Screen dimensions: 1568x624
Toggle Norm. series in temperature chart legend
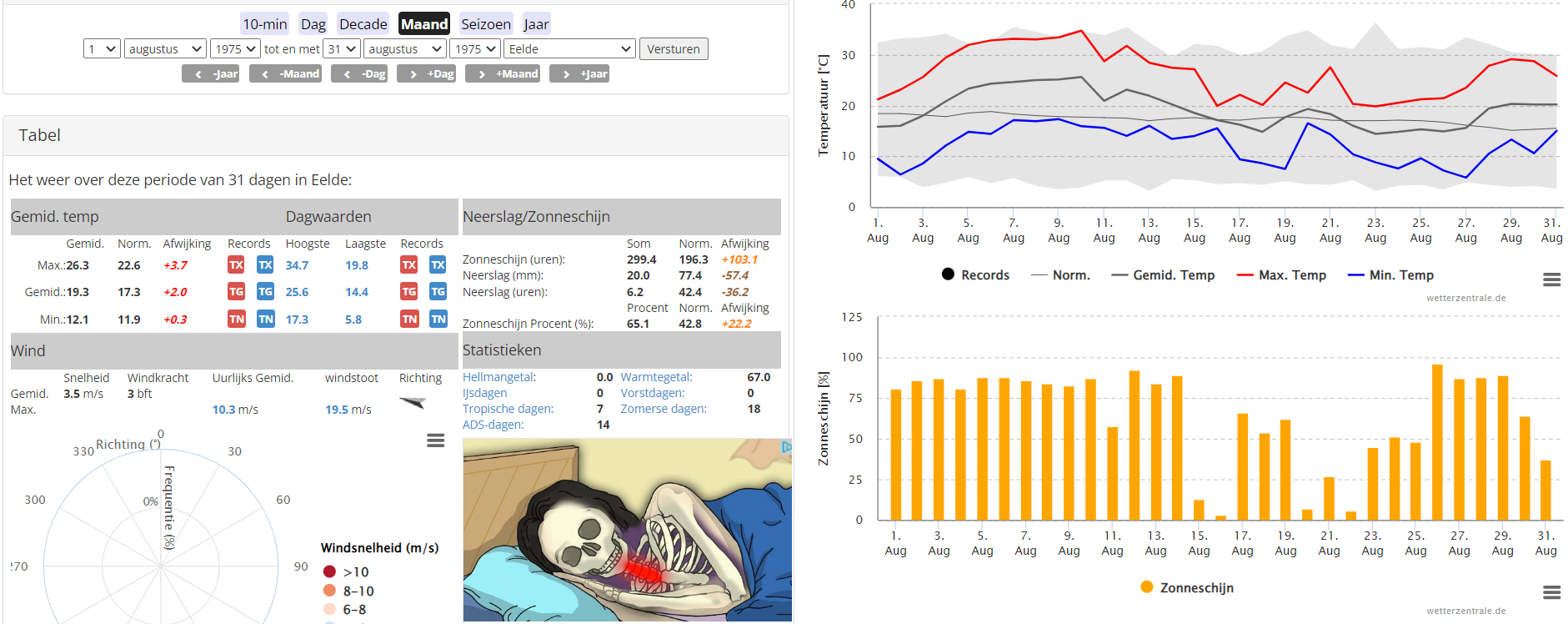click(1060, 275)
